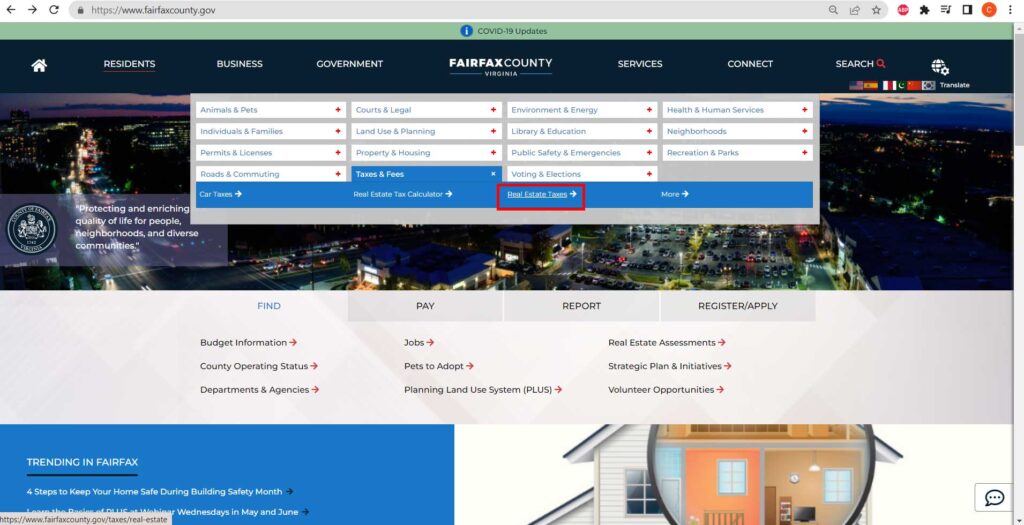This screenshot has width=1024, height=525.
Task: Expand the Animals & Pets category
Action: (271, 110)
